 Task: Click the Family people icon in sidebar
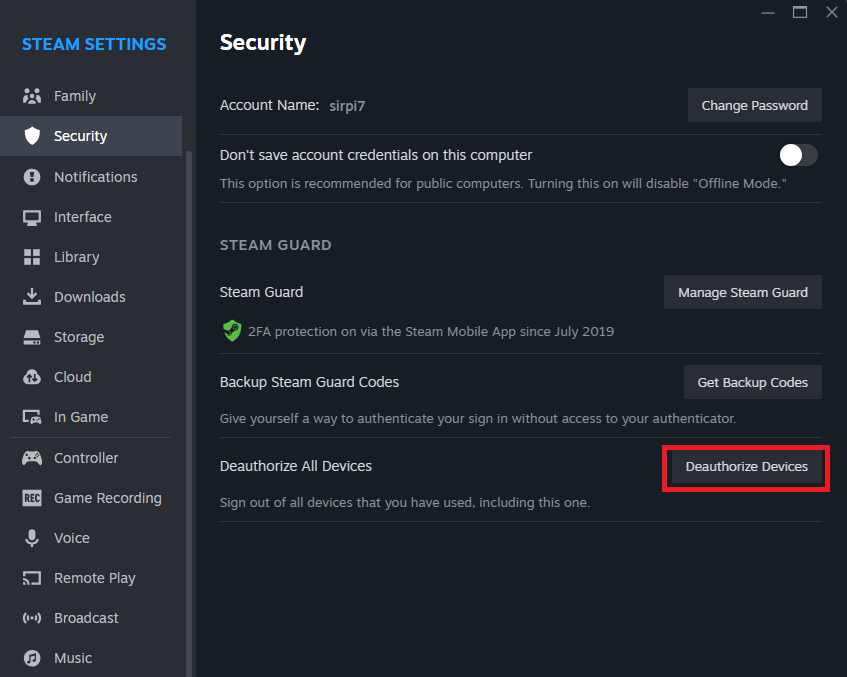pyautogui.click(x=32, y=96)
